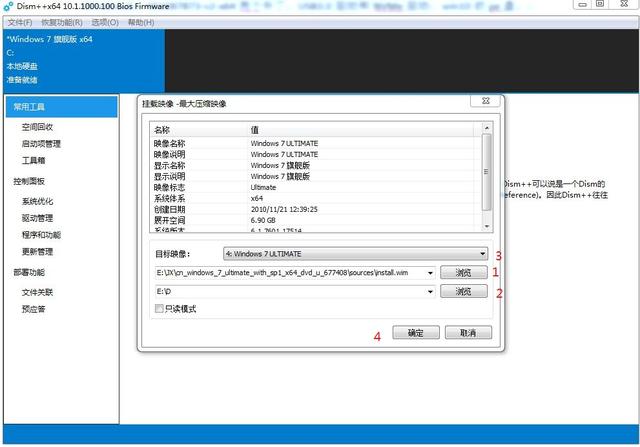
Task: Open the 恢复功能(R) menu
Action: tap(62, 22)
